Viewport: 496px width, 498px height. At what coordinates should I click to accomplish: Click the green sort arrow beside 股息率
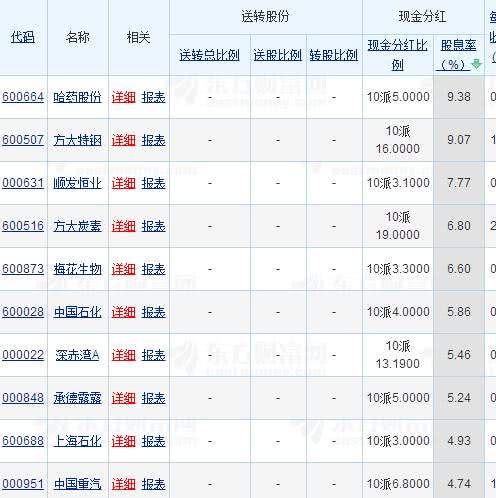[477, 64]
